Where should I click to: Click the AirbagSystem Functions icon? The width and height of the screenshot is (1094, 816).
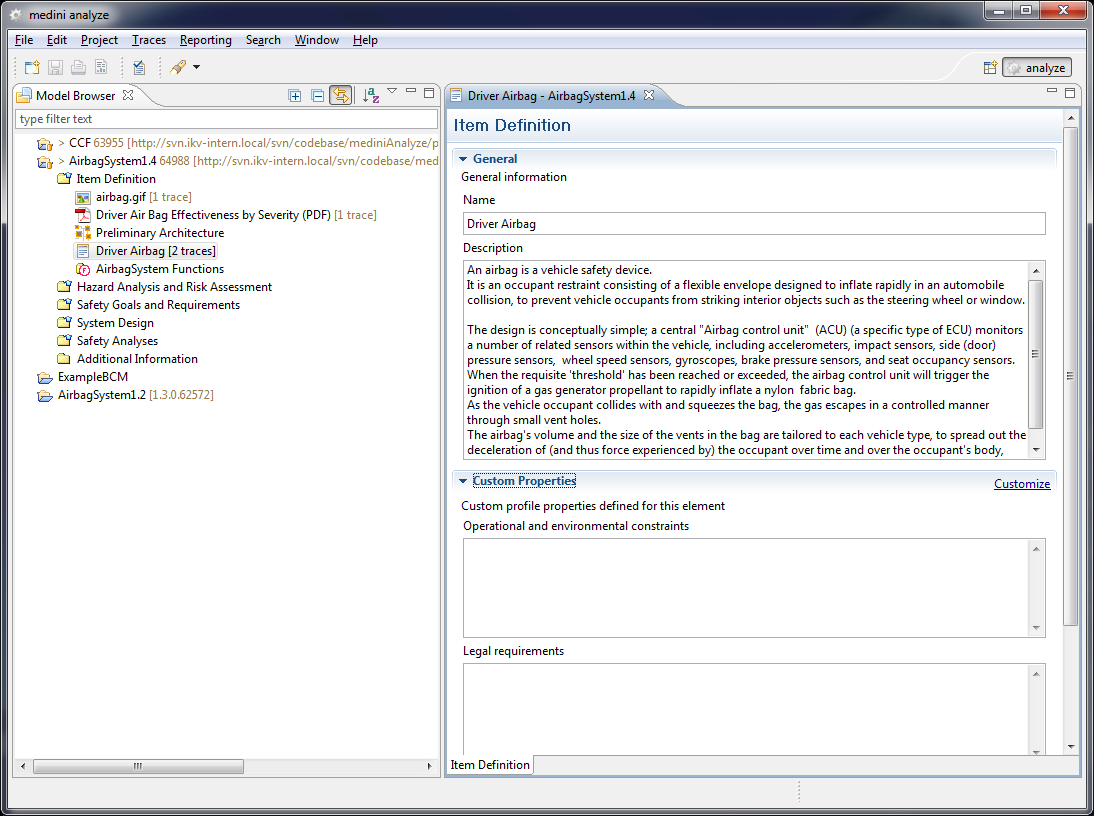(83, 269)
